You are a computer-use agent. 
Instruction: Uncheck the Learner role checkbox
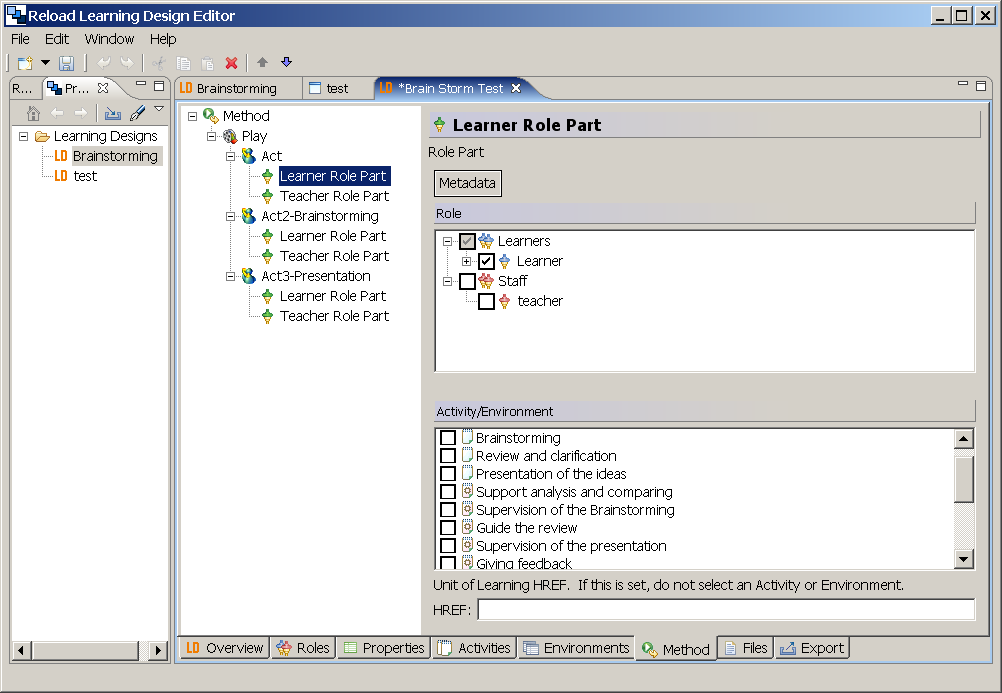pyautogui.click(x=486, y=261)
